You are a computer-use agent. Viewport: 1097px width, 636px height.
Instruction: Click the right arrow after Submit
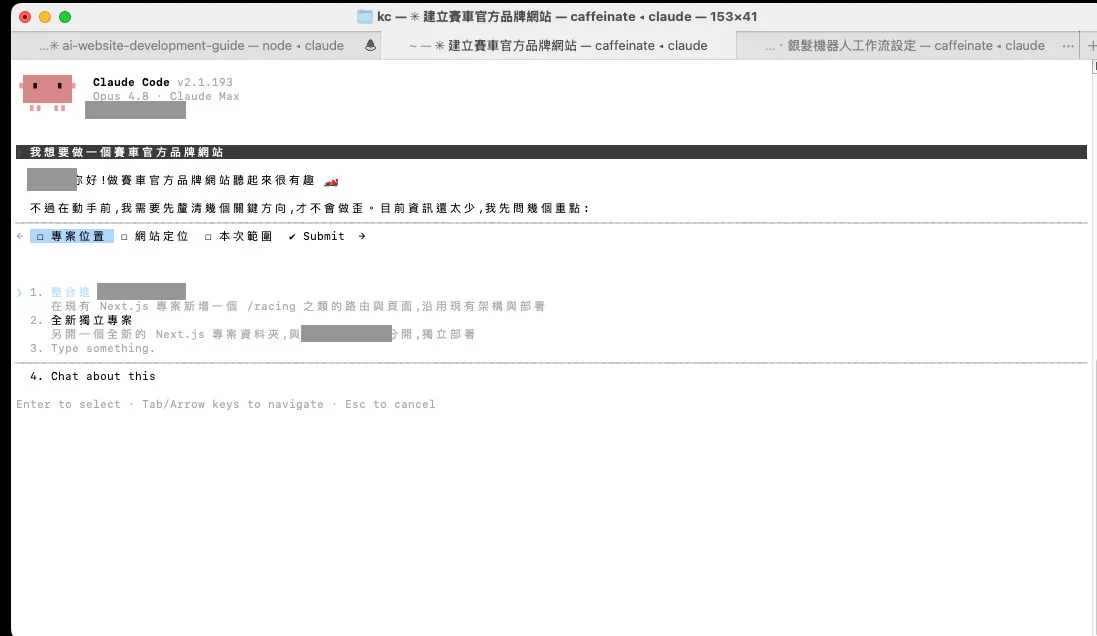pos(362,236)
